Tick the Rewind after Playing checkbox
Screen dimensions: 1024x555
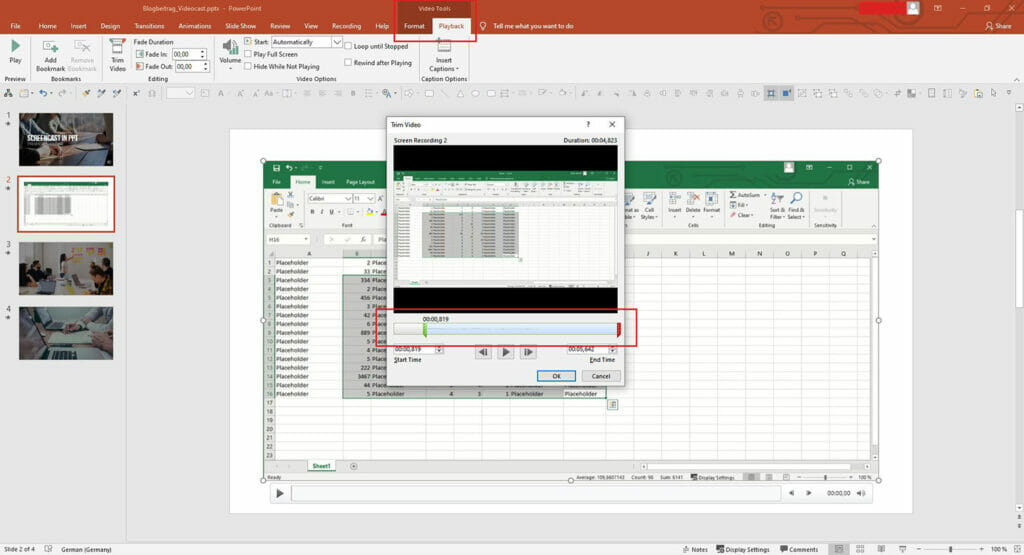(348, 62)
